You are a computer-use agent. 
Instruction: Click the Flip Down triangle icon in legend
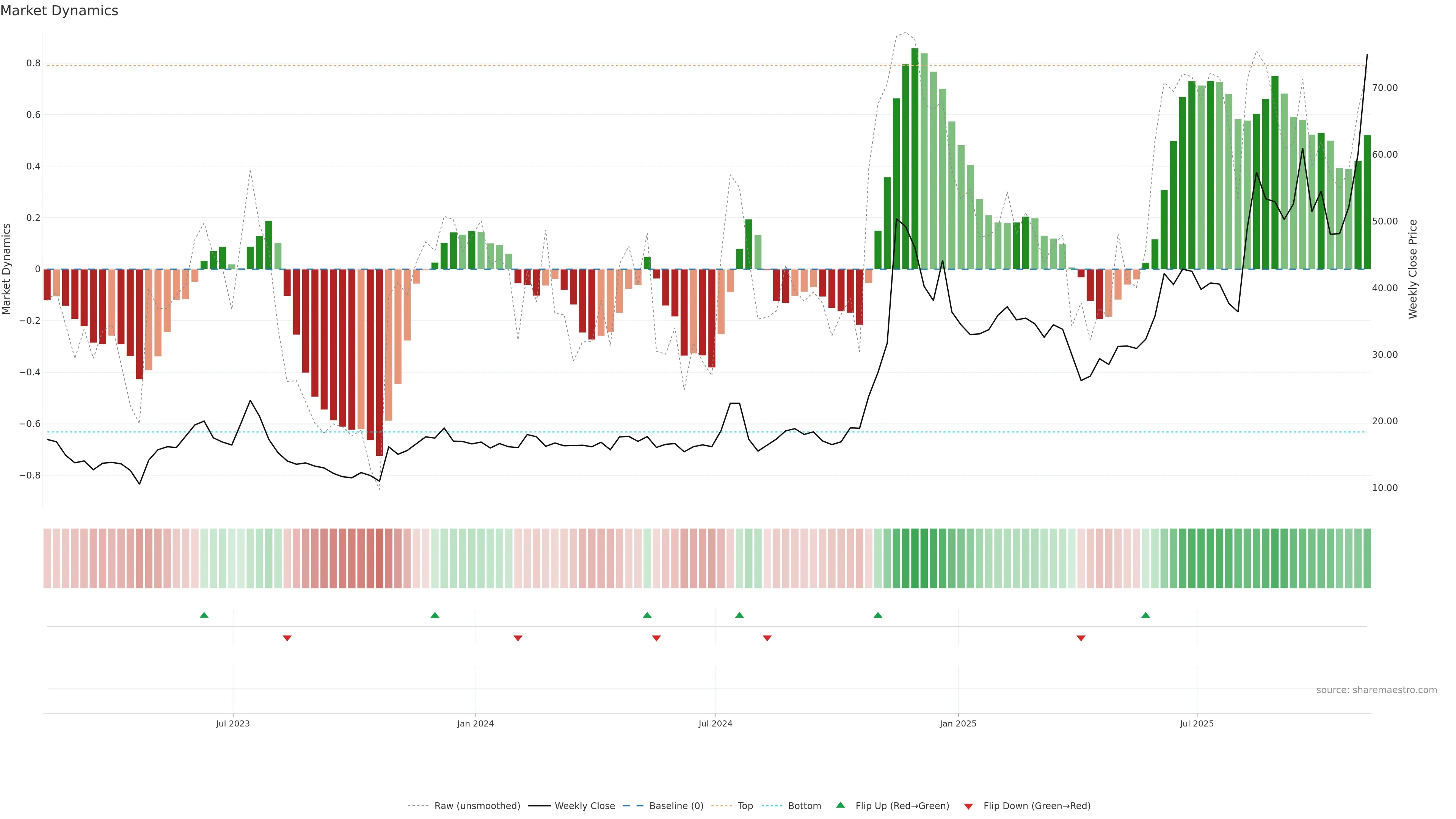coord(968,806)
